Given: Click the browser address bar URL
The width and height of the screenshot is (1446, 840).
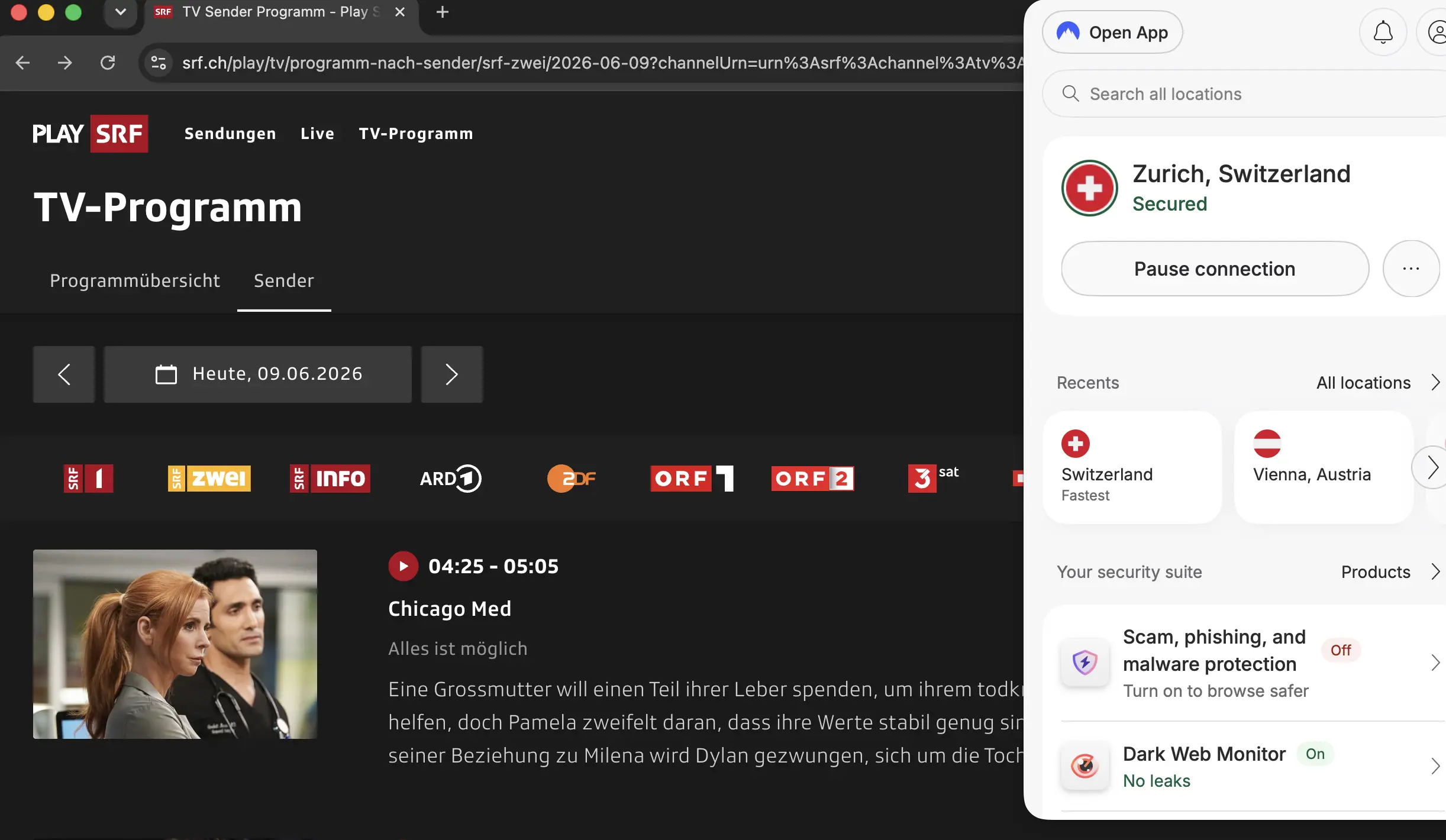Looking at the screenshot, I should [x=602, y=63].
